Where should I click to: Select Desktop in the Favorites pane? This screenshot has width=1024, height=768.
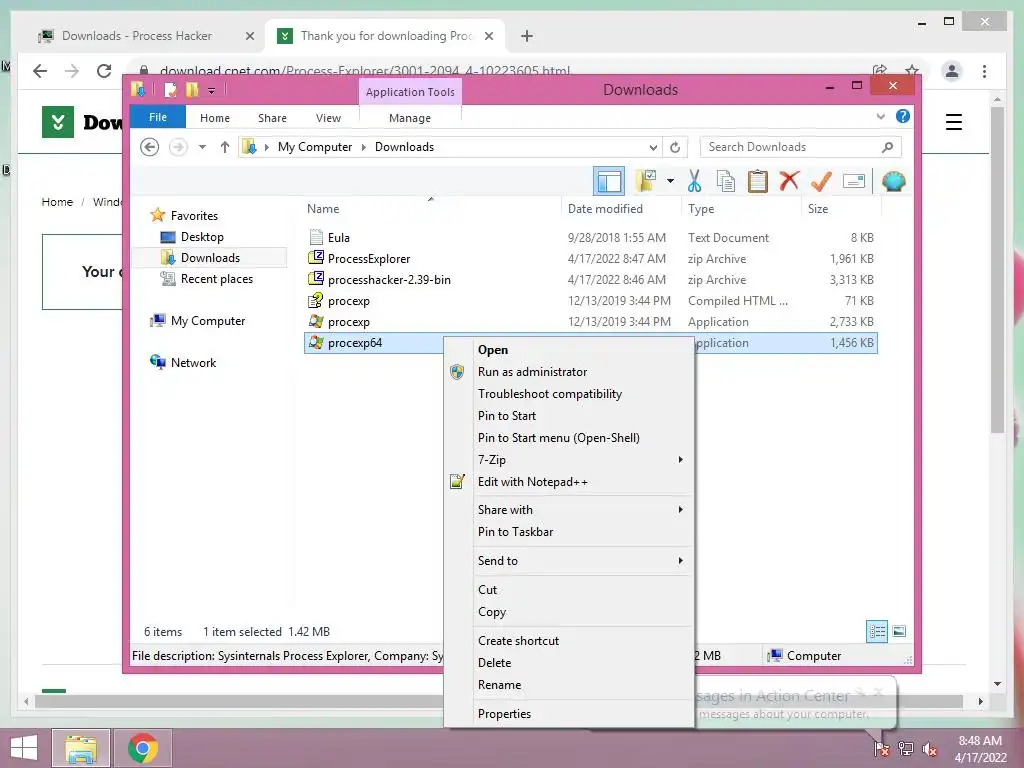[202, 237]
